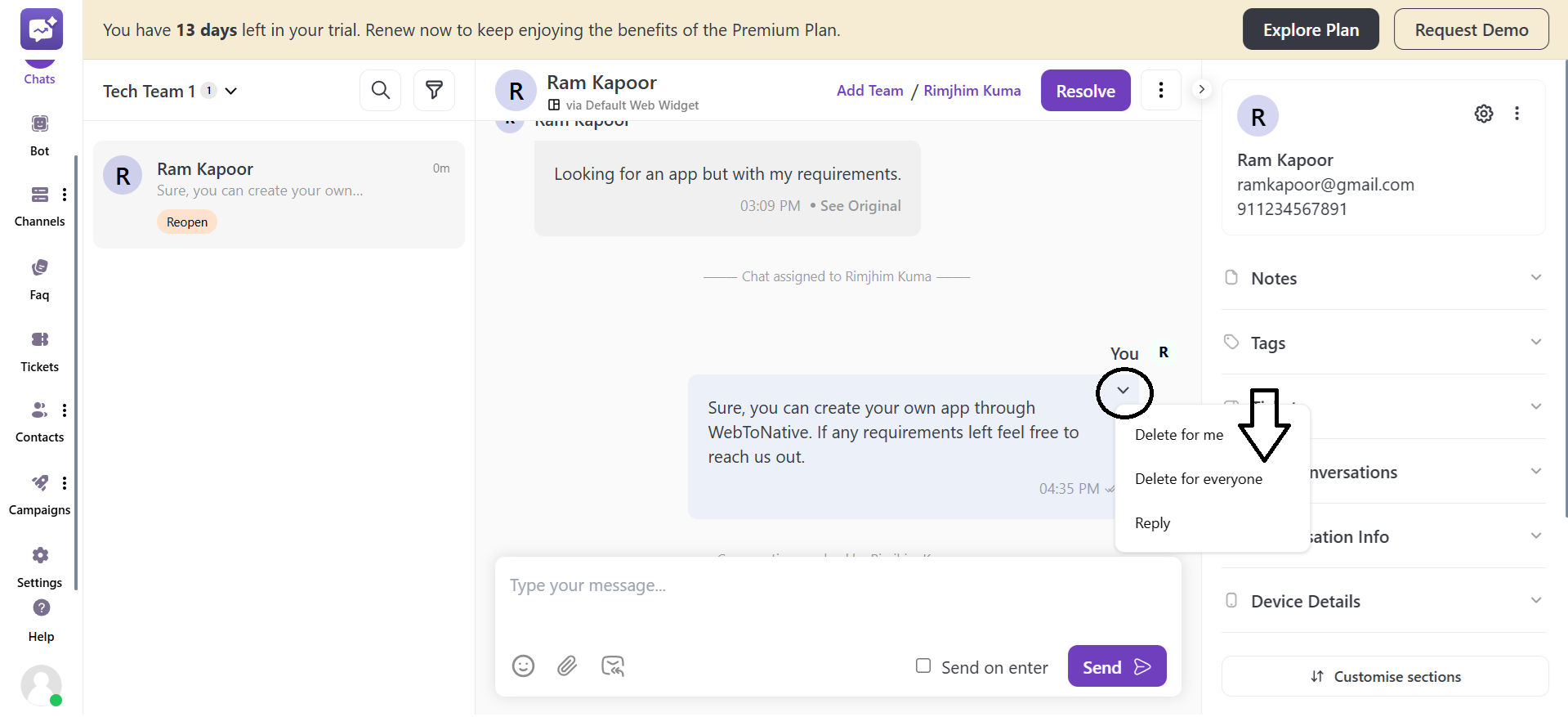The image size is (1568, 717).
Task: Choose Reply from message menu
Action: 1152,523
